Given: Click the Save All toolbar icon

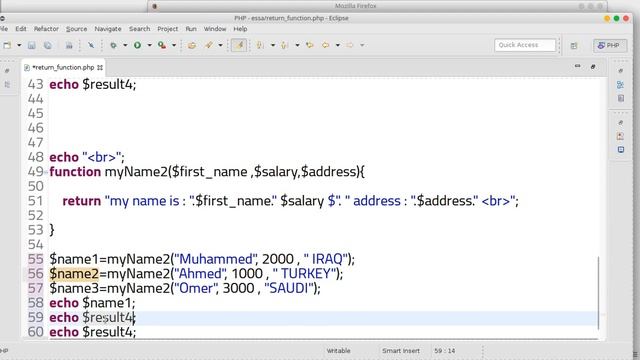Looking at the screenshot, I should coord(48,45).
